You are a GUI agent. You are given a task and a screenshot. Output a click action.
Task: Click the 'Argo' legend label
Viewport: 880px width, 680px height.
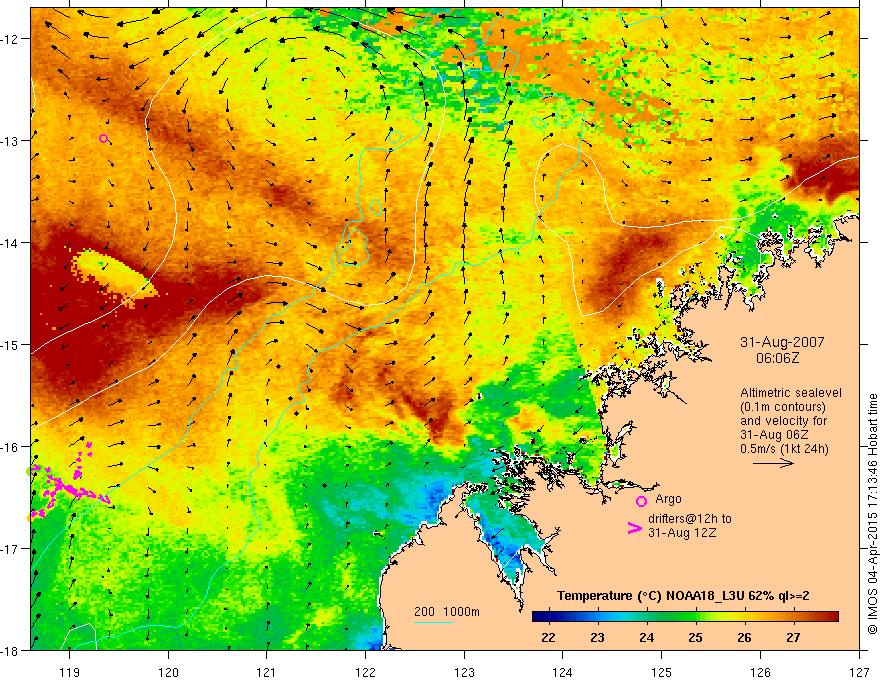click(x=668, y=499)
